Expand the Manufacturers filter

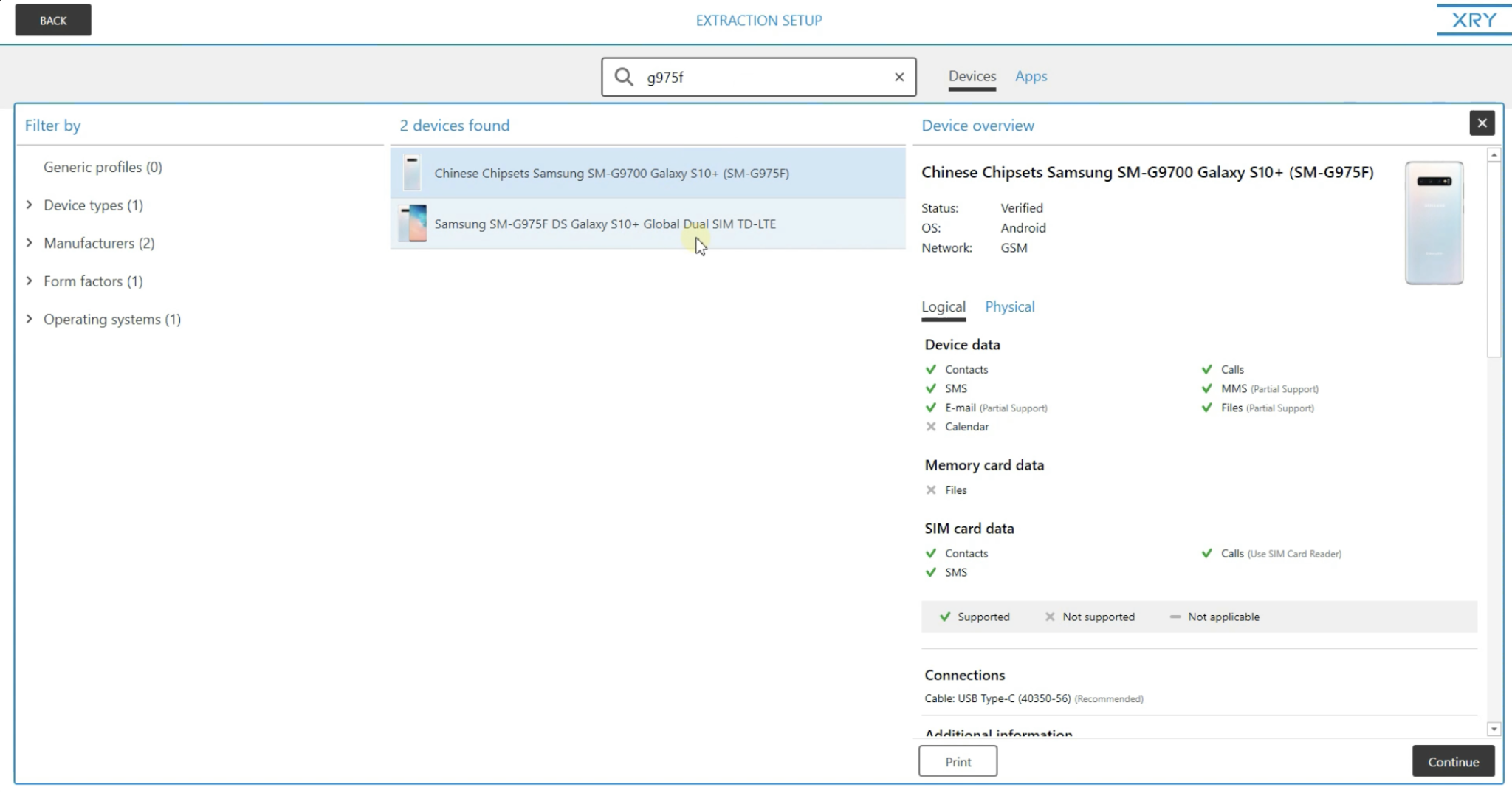(30, 243)
